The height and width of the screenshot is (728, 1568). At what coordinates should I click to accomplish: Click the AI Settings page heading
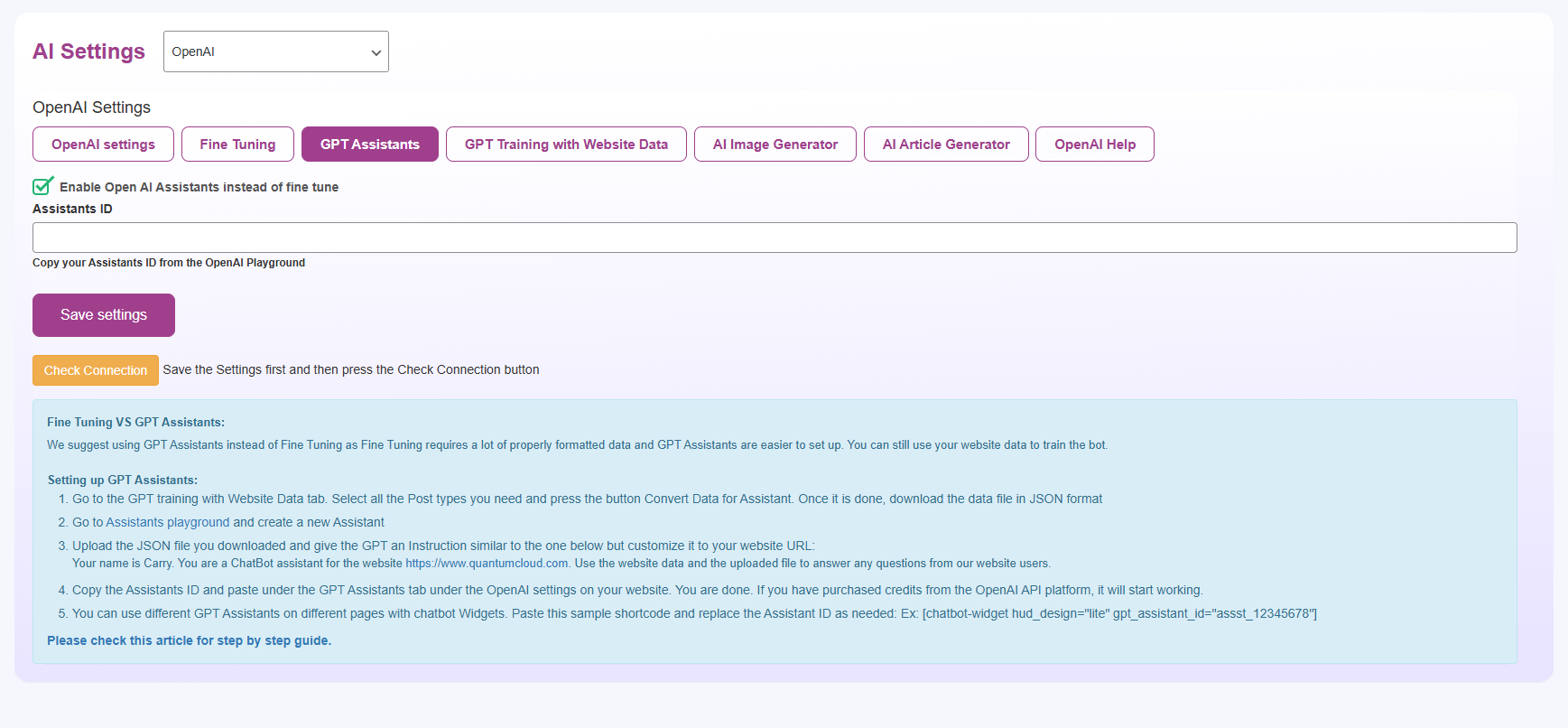coord(88,51)
